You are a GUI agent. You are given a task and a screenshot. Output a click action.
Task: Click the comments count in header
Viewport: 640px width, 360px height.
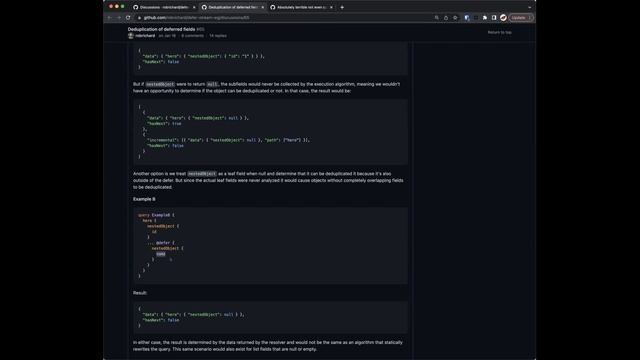point(193,36)
